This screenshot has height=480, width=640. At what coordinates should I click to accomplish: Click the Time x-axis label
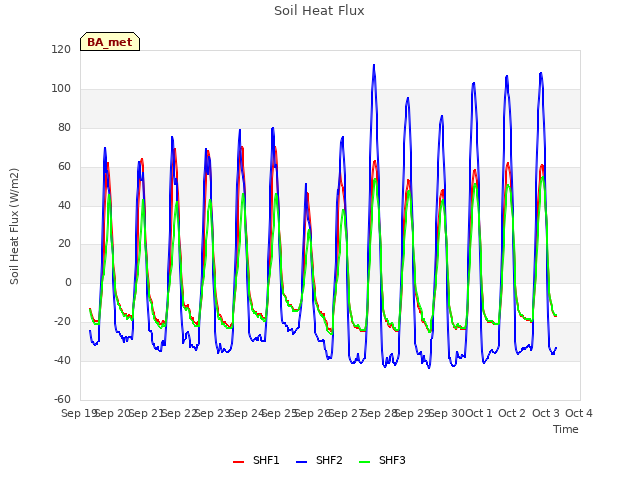566,429
